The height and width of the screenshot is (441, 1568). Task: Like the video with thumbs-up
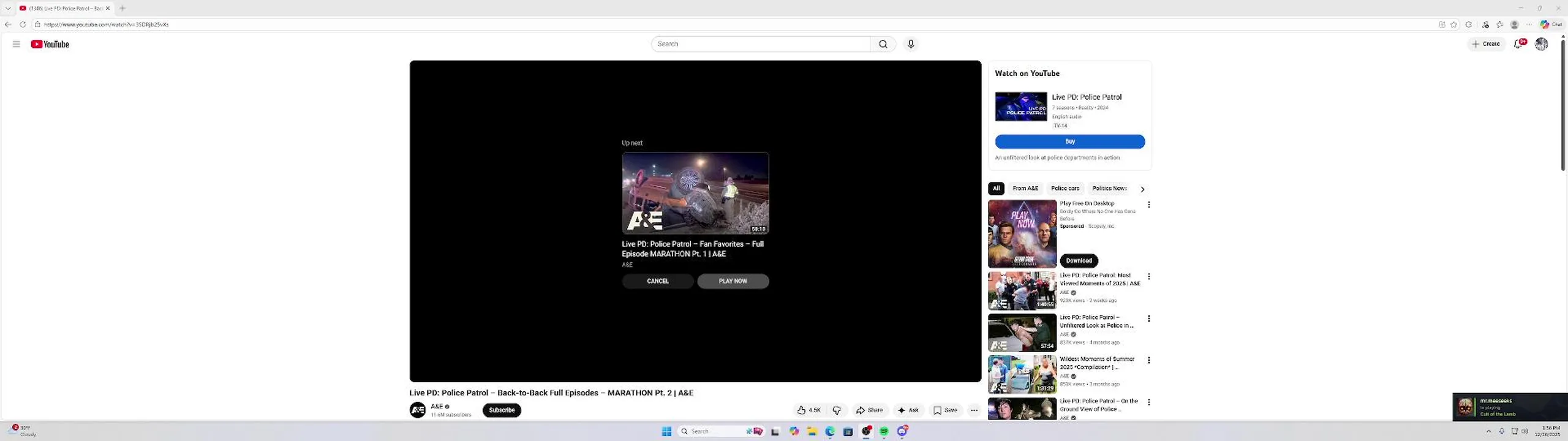click(x=809, y=410)
